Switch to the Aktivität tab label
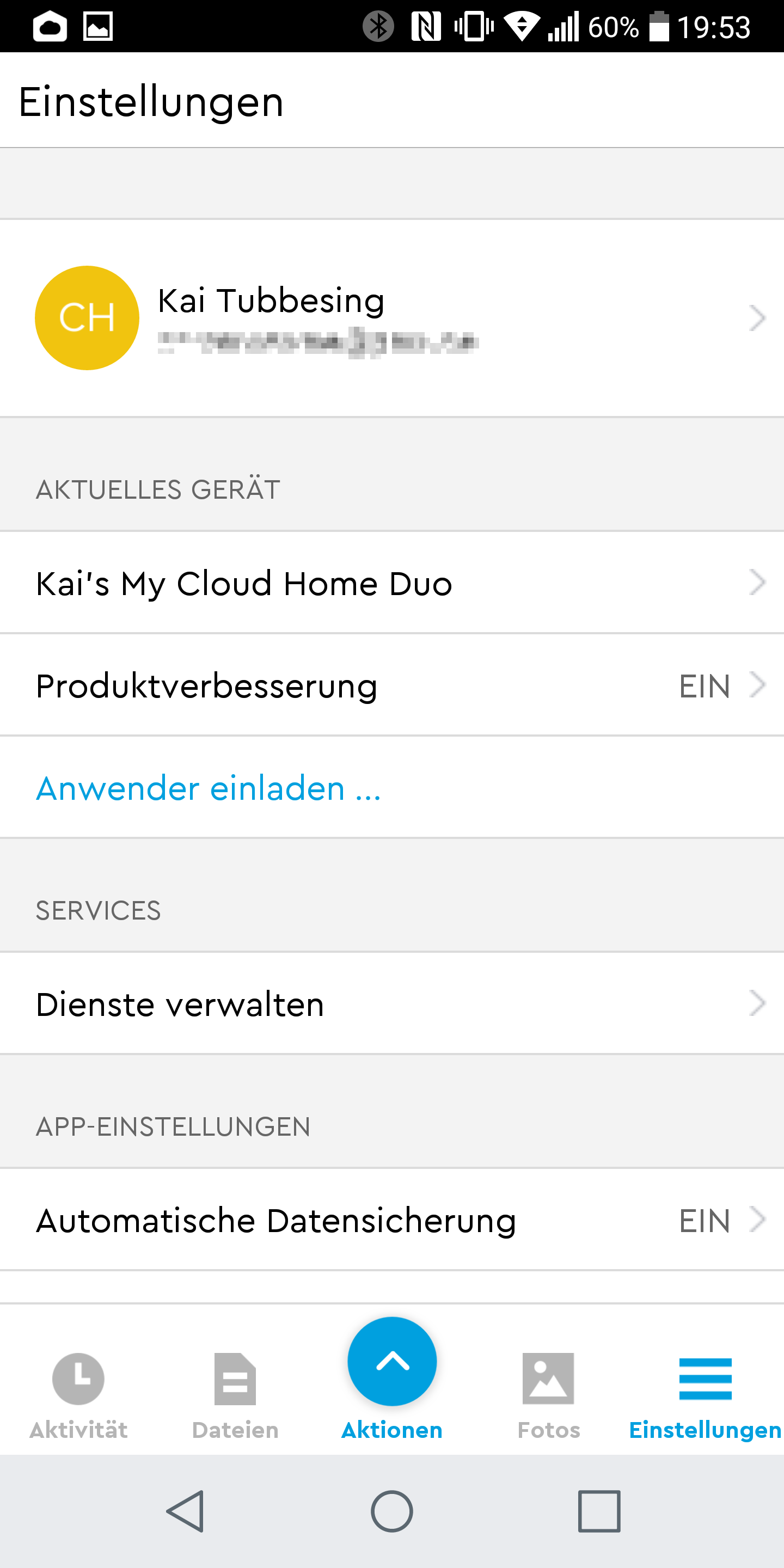The height and width of the screenshot is (1568, 784). click(78, 1430)
